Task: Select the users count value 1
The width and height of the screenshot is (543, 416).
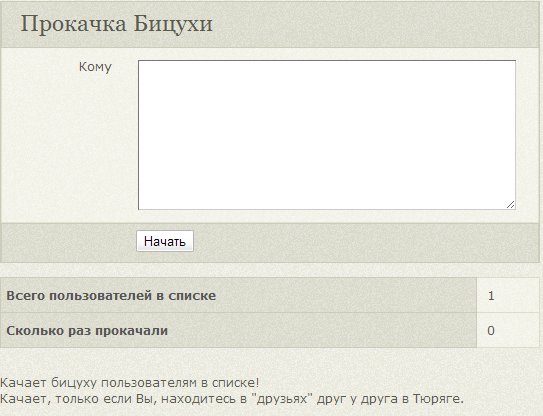Action: [491, 295]
